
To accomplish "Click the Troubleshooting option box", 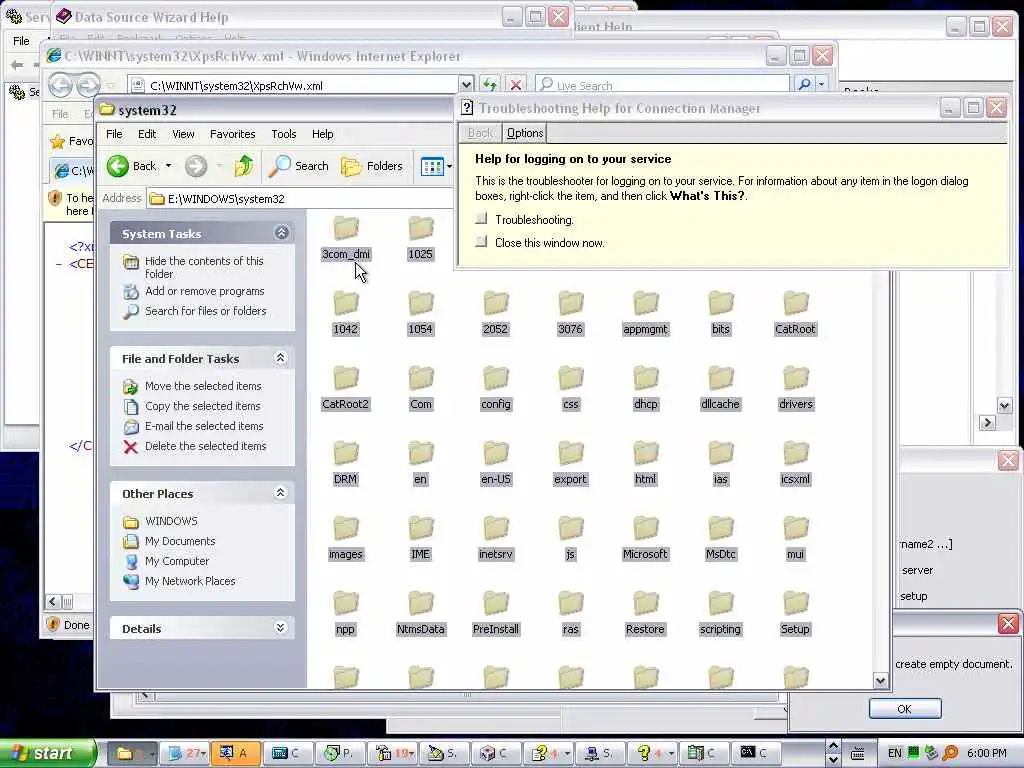I will [481, 219].
